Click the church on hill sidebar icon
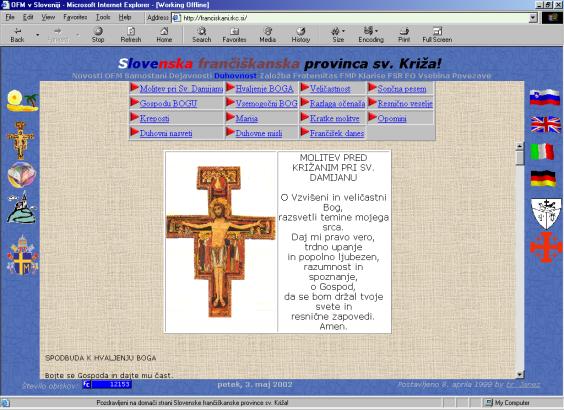 (22, 208)
